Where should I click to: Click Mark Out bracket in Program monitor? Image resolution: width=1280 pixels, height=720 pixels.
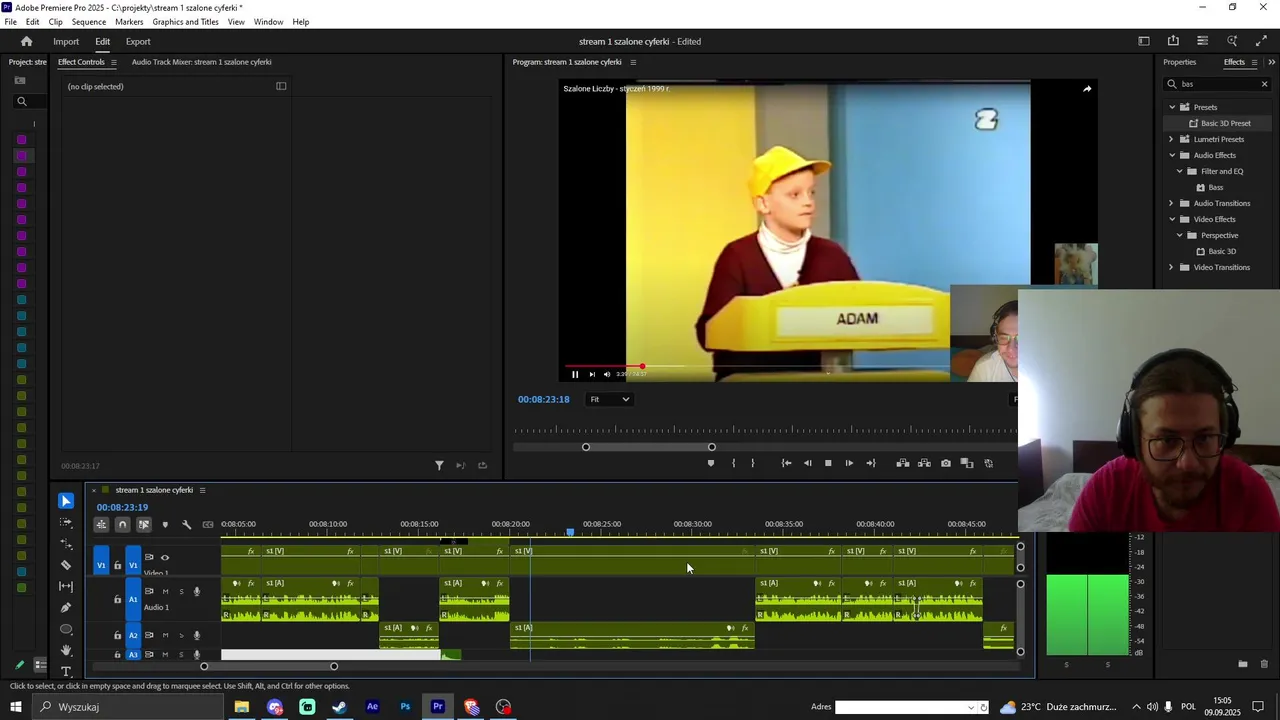point(753,463)
